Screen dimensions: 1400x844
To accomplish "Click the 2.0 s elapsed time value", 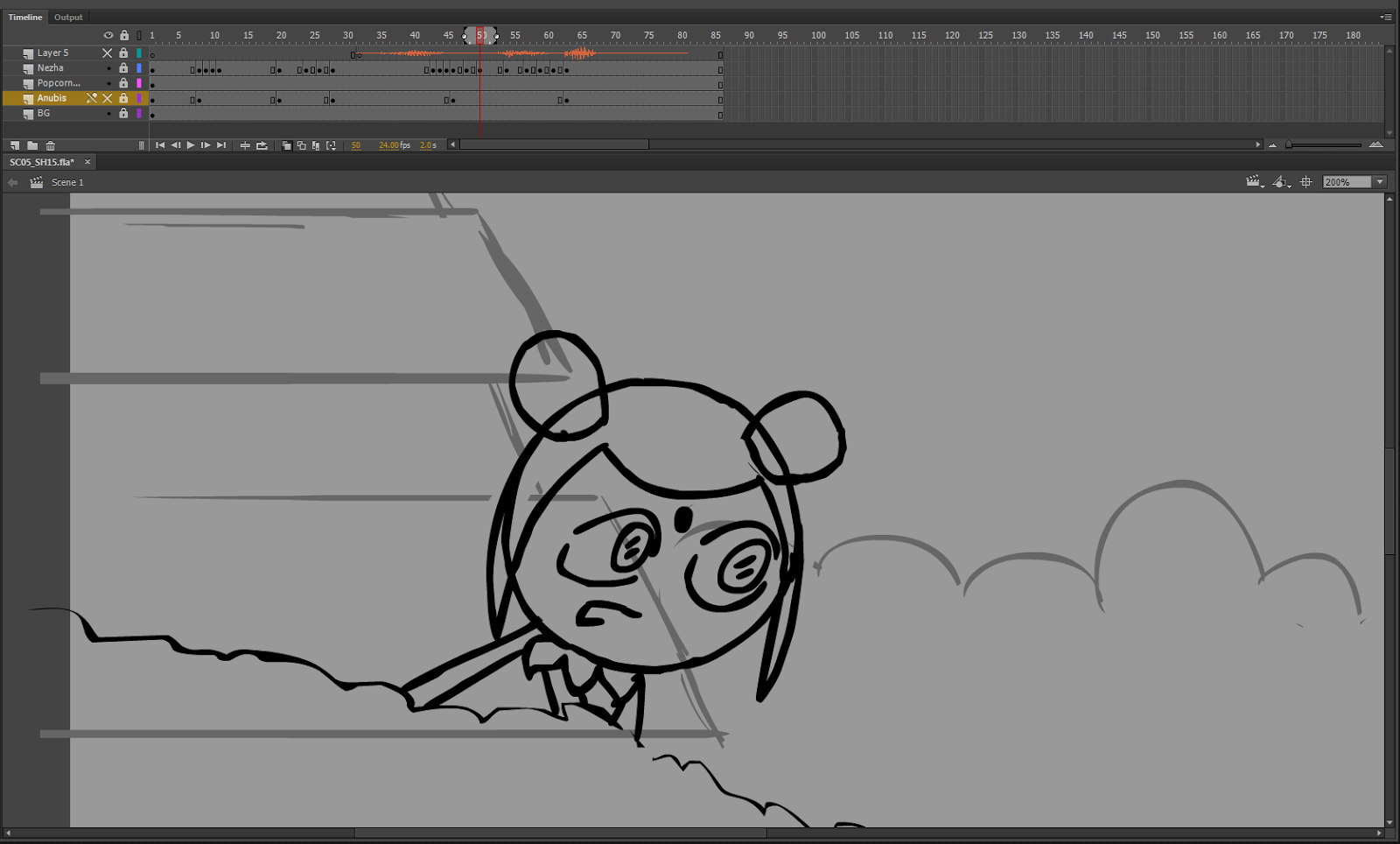I will click(428, 145).
